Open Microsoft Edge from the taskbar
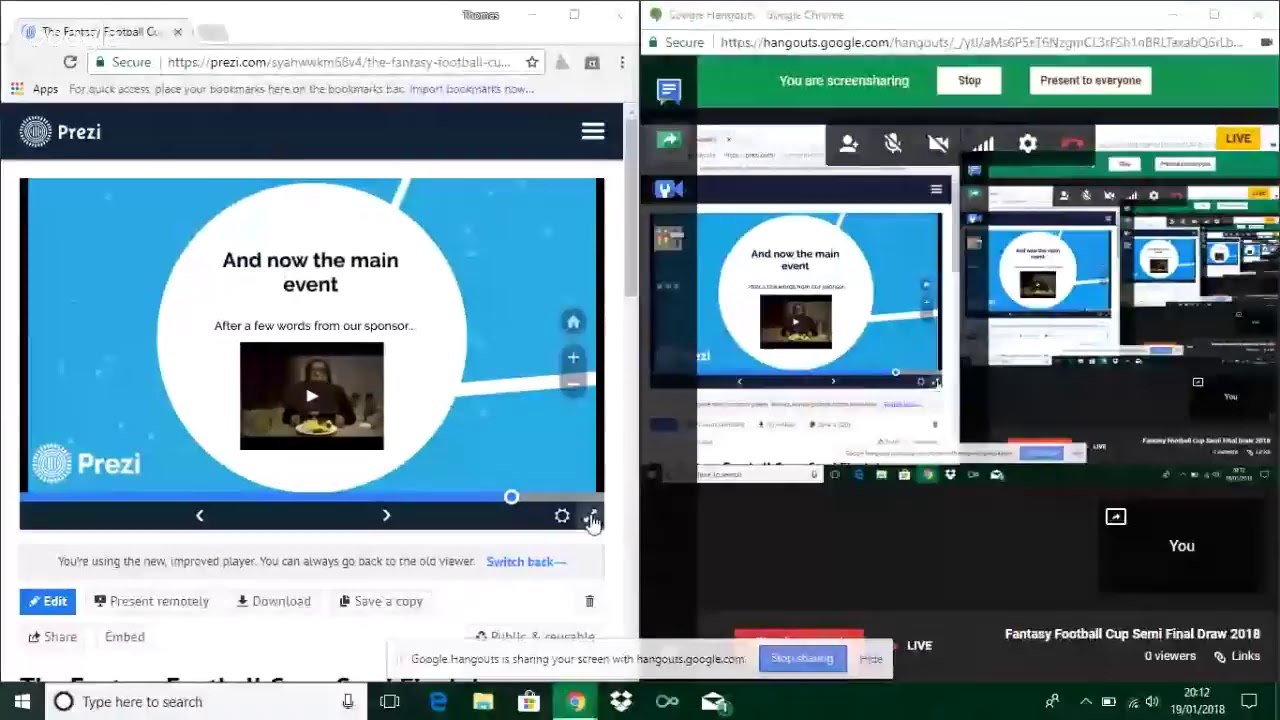This screenshot has width=1280, height=720. point(438,702)
